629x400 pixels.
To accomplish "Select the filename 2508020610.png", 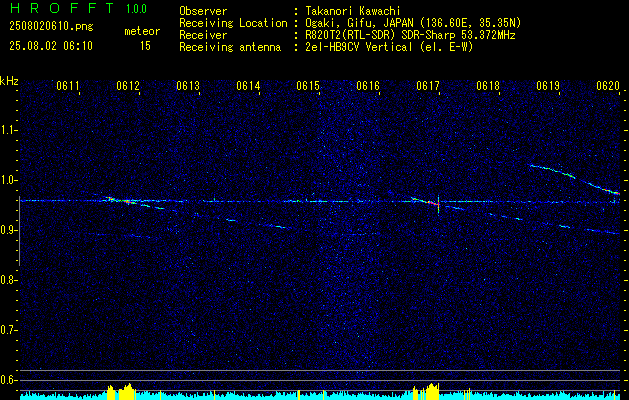I will pos(51,26).
